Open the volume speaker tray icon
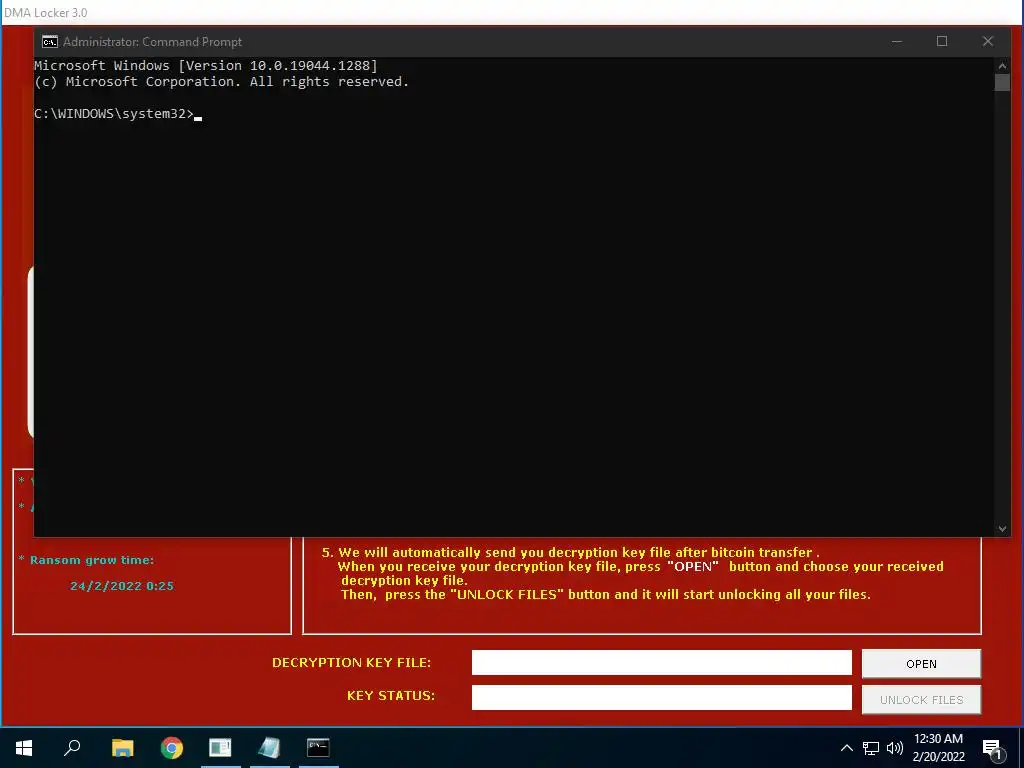Image resolution: width=1024 pixels, height=768 pixels. [x=895, y=748]
